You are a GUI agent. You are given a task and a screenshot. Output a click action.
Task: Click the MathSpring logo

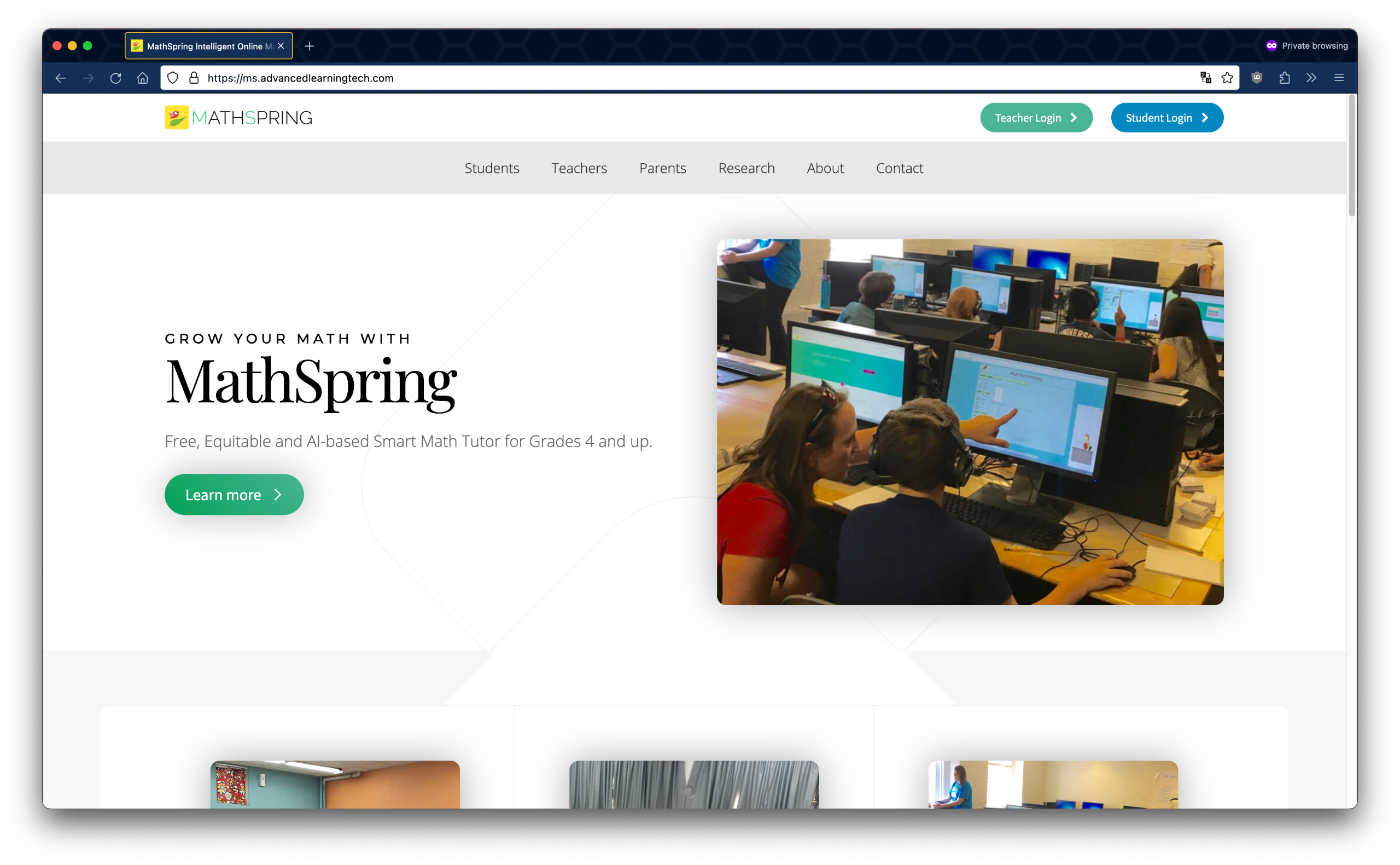pos(238,118)
